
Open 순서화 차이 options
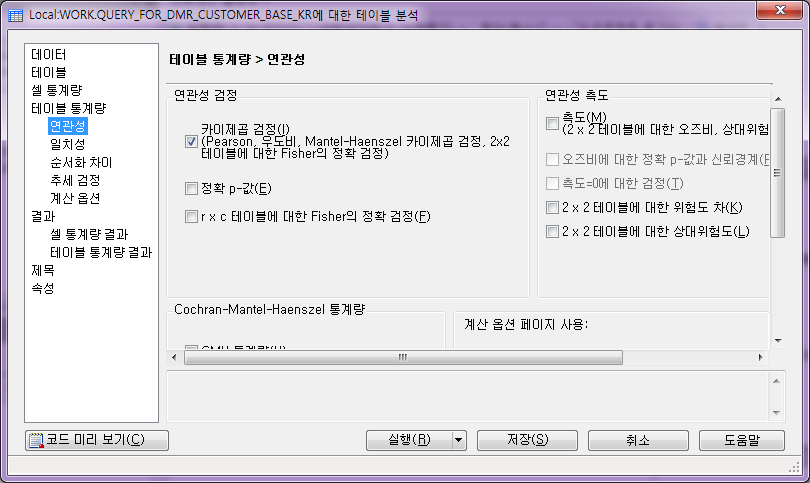(81, 162)
